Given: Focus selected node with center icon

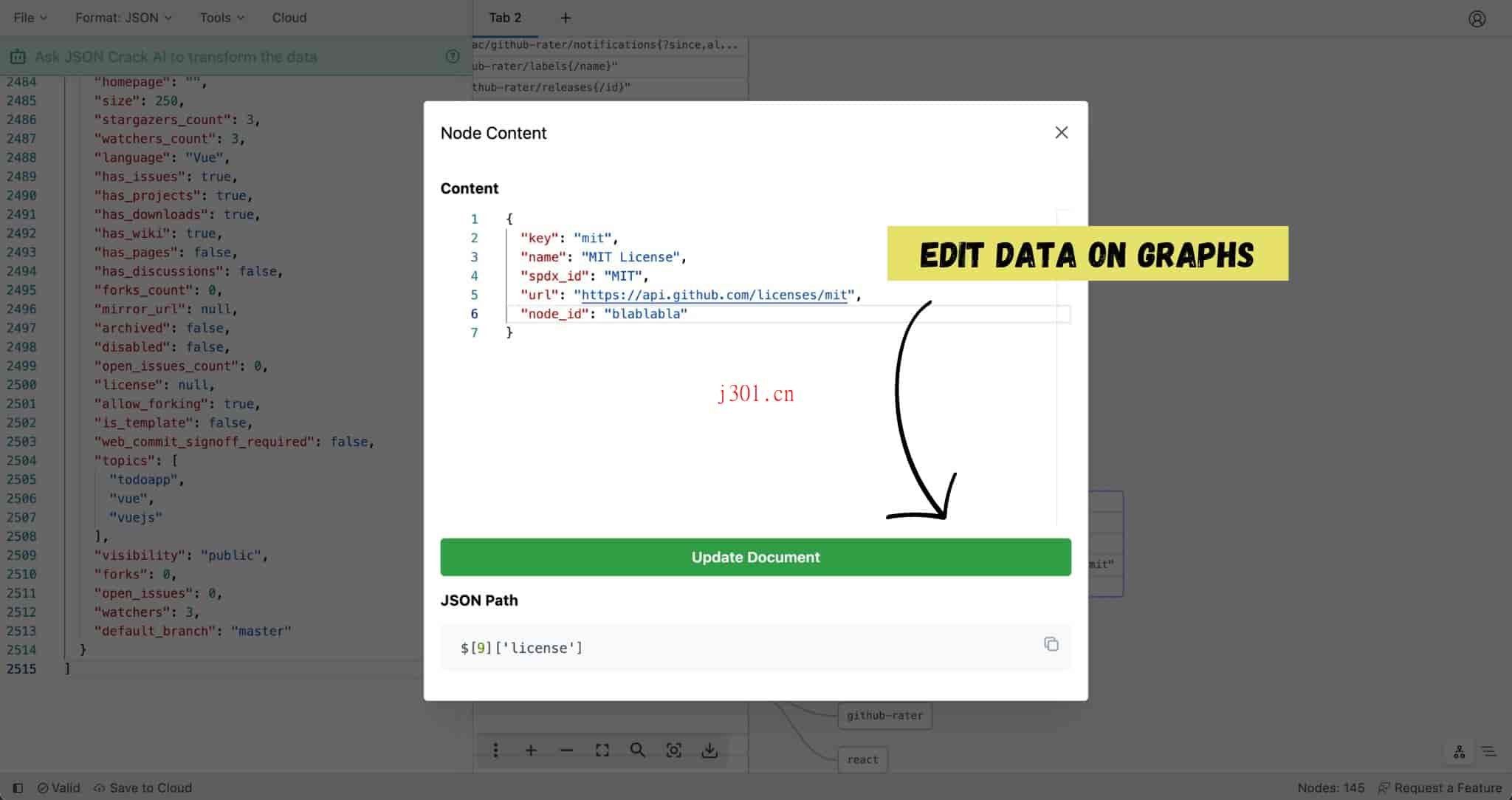Looking at the screenshot, I should [x=673, y=750].
